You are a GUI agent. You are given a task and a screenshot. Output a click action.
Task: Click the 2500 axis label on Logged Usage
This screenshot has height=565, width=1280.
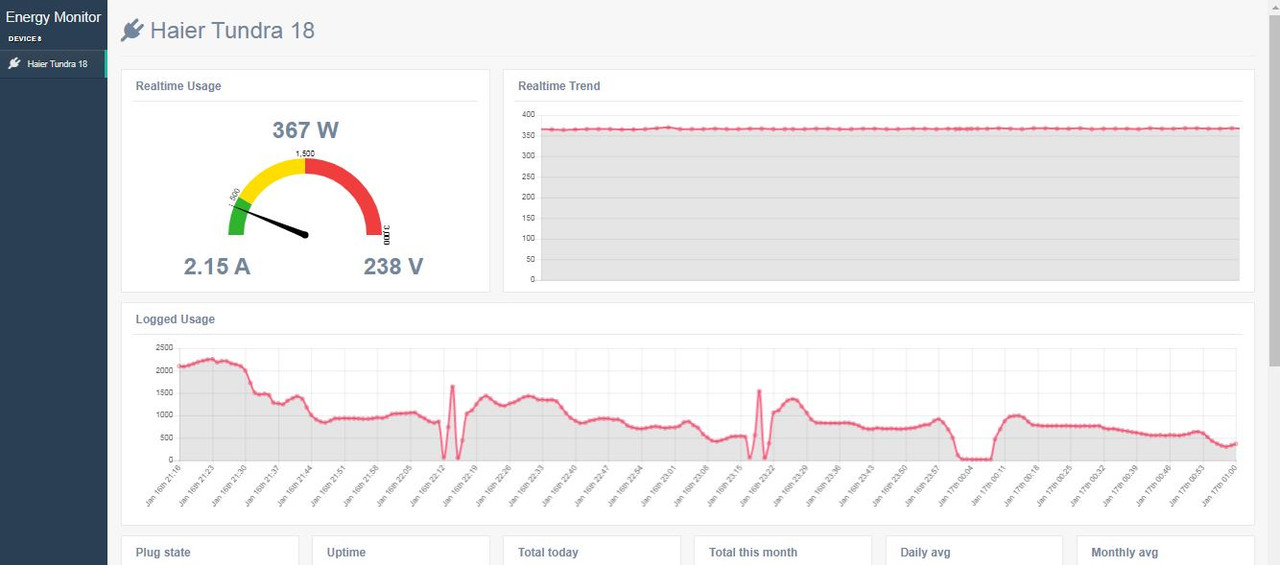pyautogui.click(x=164, y=347)
